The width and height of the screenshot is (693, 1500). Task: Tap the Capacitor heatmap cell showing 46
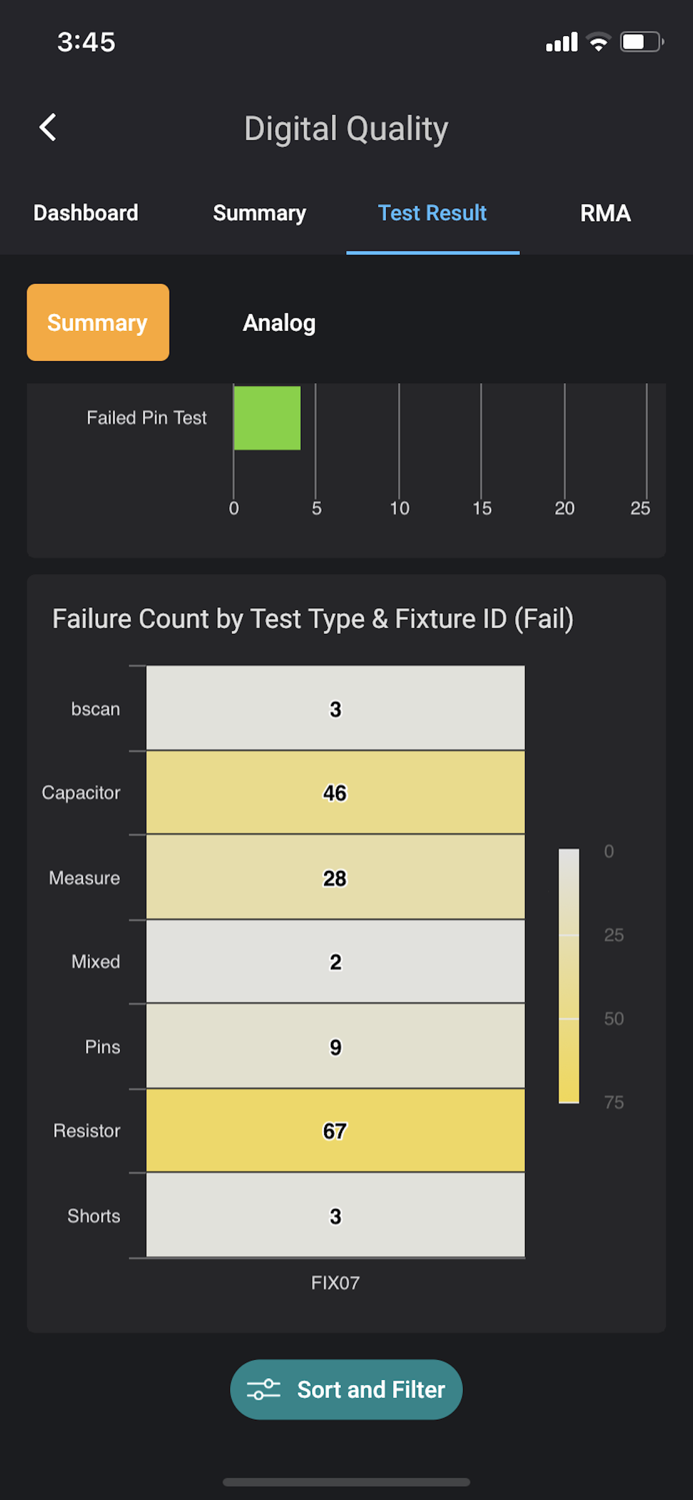[335, 793]
